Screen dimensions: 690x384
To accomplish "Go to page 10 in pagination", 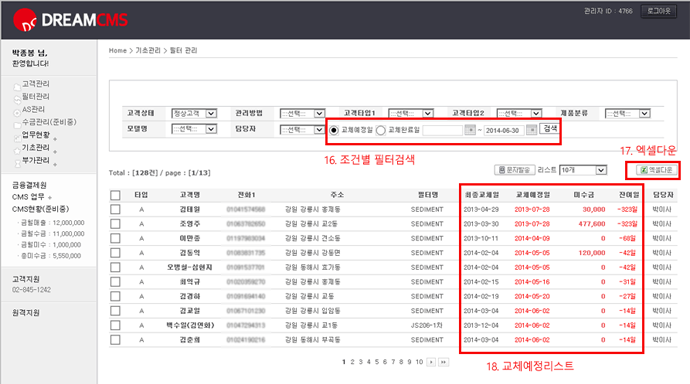I will tap(419, 362).
